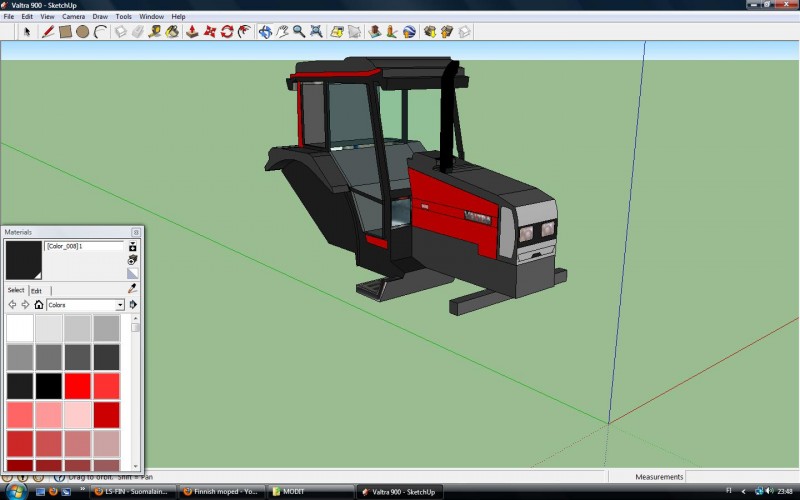Select the white color swatch
The height and width of the screenshot is (500, 800).
(19, 328)
